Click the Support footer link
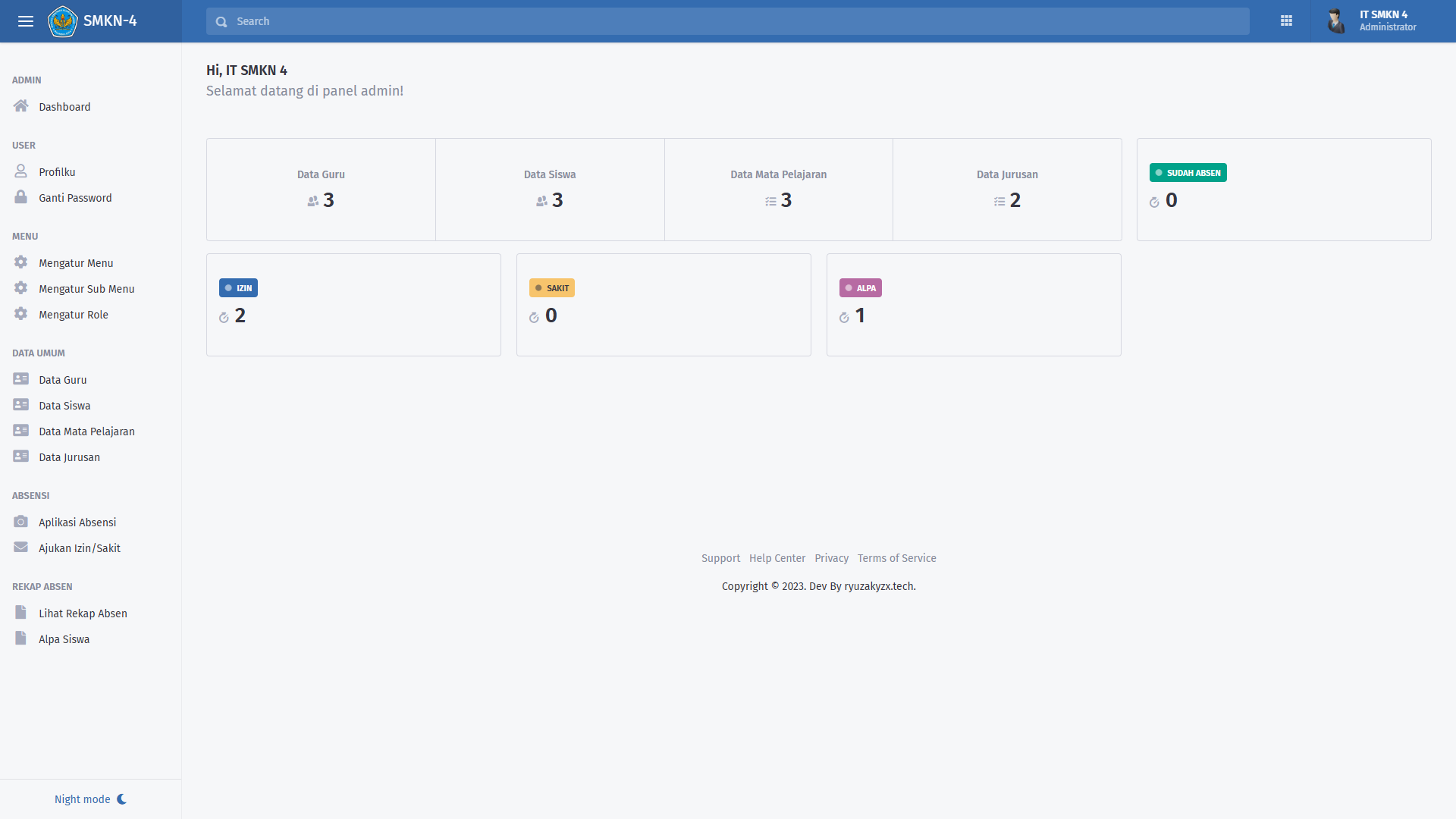1456x819 pixels. pyautogui.click(x=720, y=558)
